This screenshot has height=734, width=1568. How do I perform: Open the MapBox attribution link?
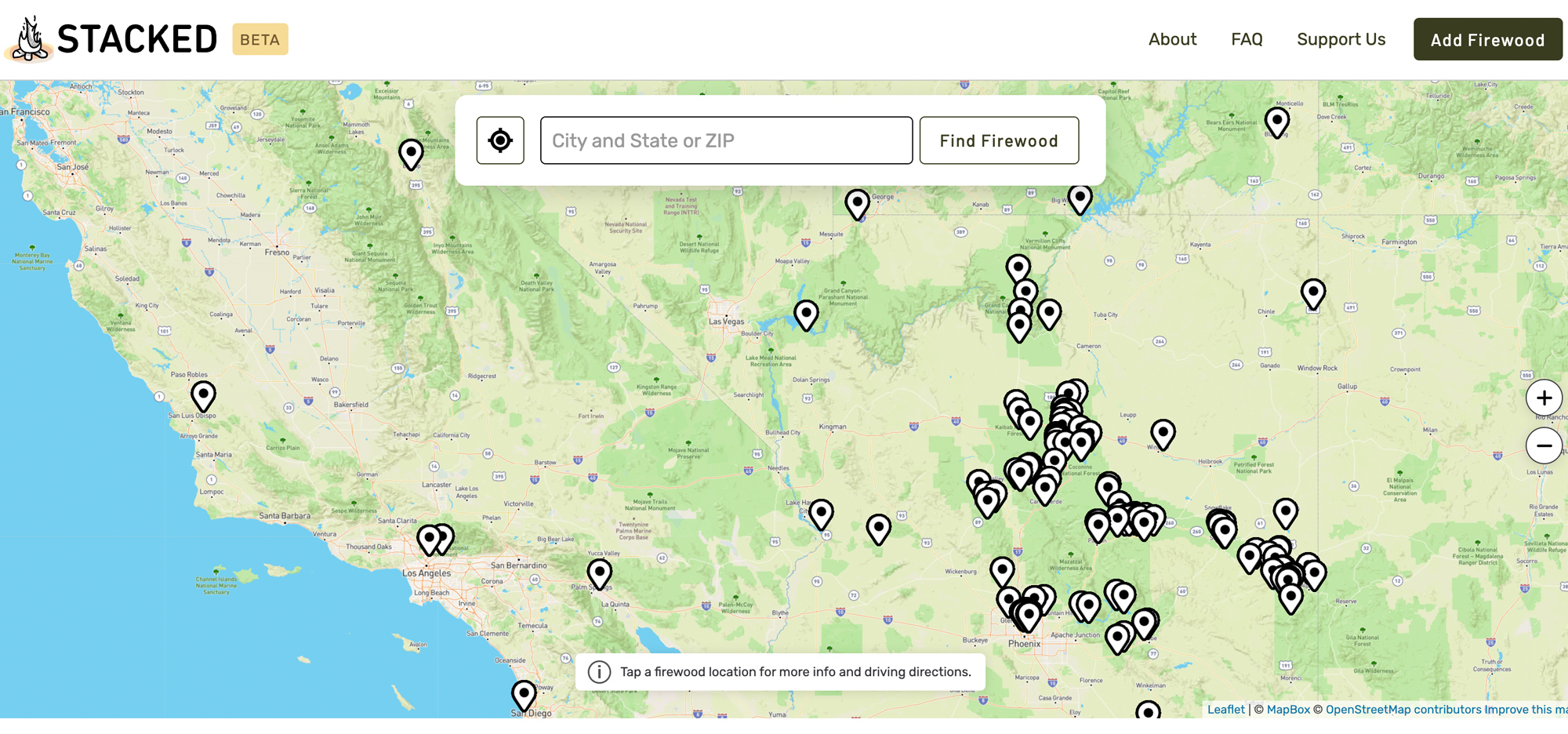coord(1288,709)
